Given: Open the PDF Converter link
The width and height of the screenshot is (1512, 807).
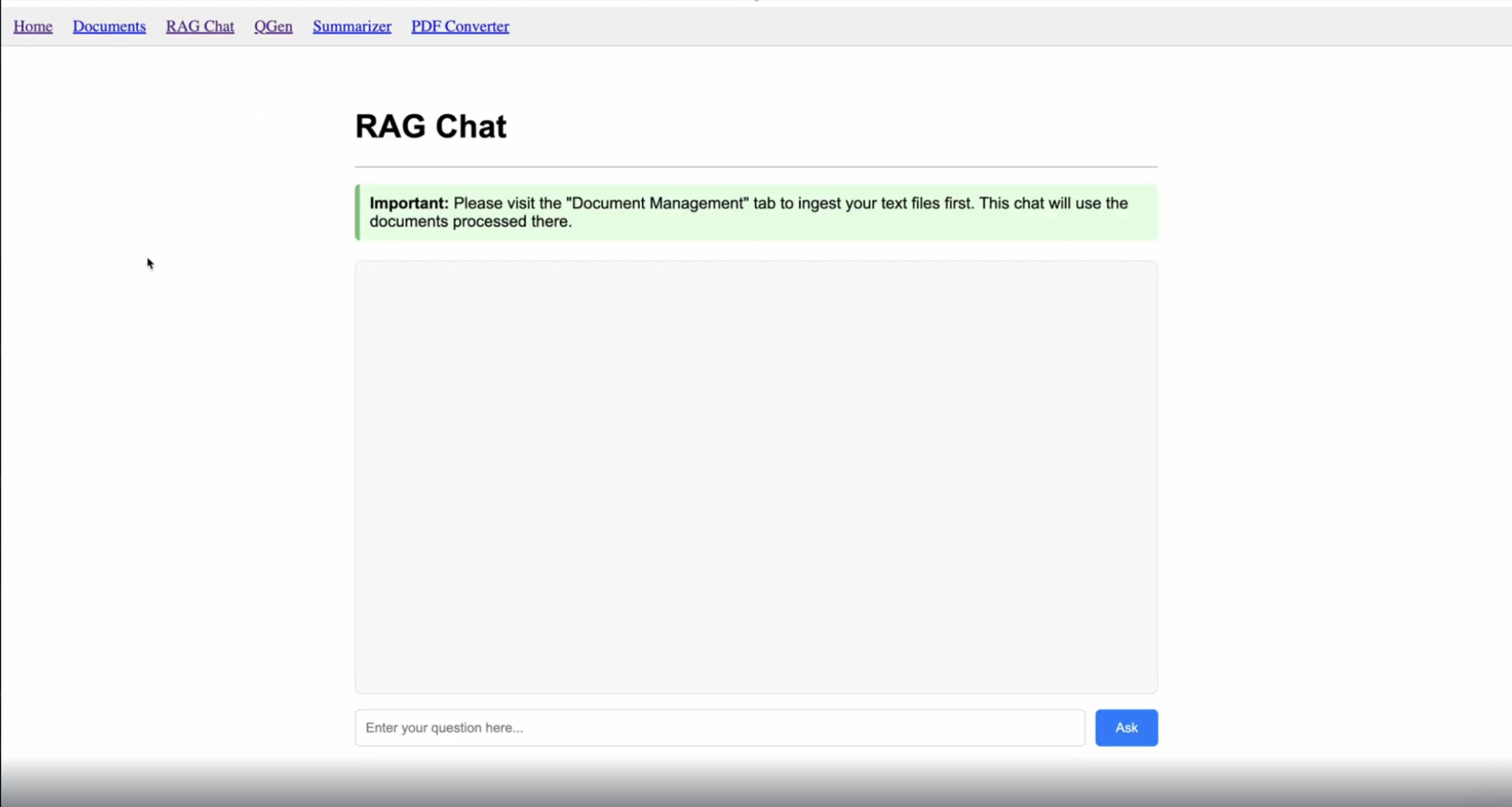Looking at the screenshot, I should (460, 27).
